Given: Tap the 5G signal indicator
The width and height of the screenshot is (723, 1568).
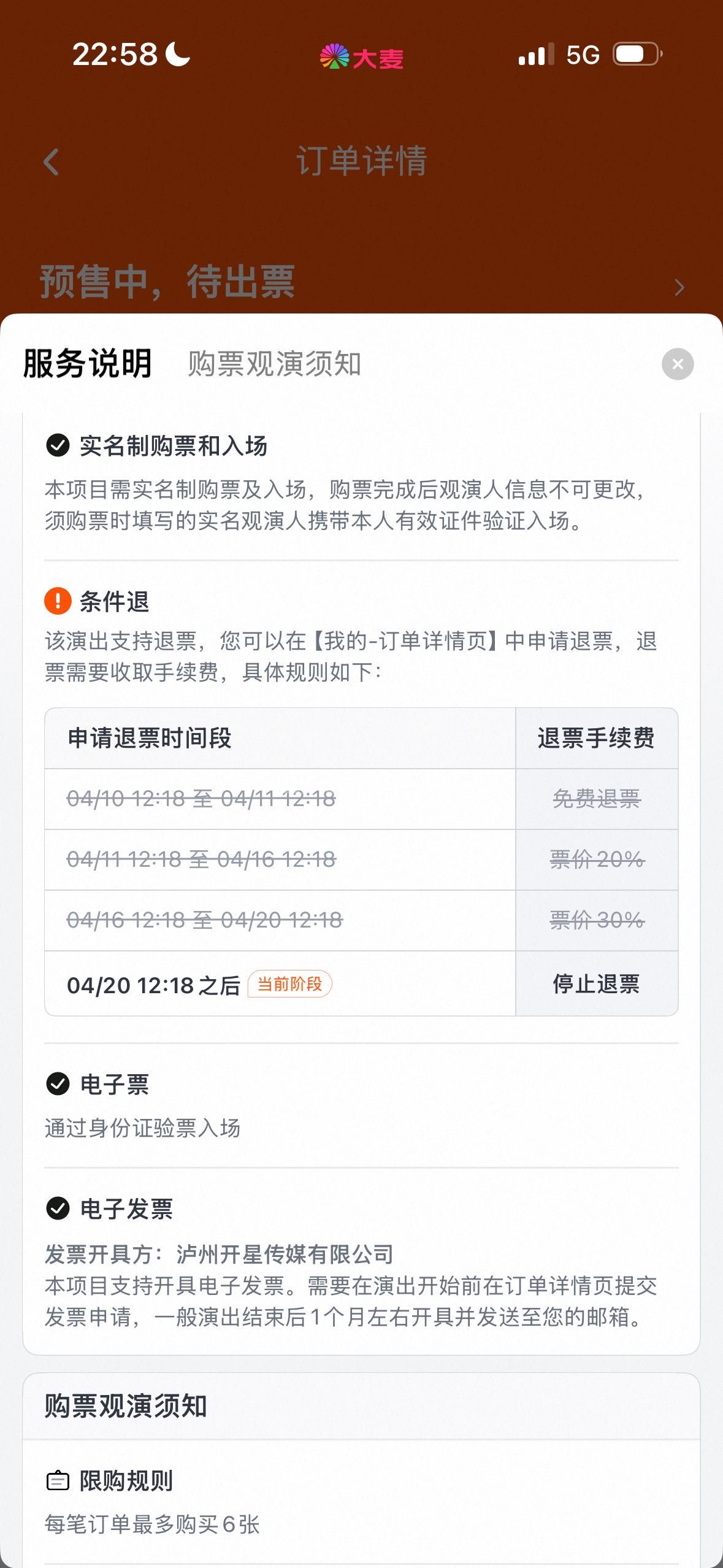Looking at the screenshot, I should tap(582, 55).
